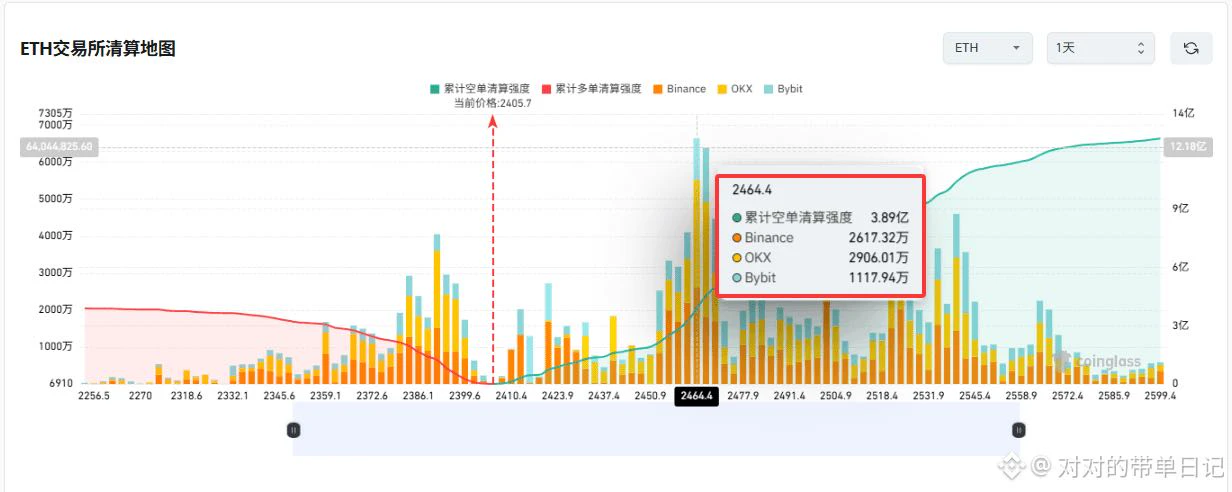Screen dimensions: 1232x492
Task: Click the 9亿 right axis label
Action: [1182, 209]
